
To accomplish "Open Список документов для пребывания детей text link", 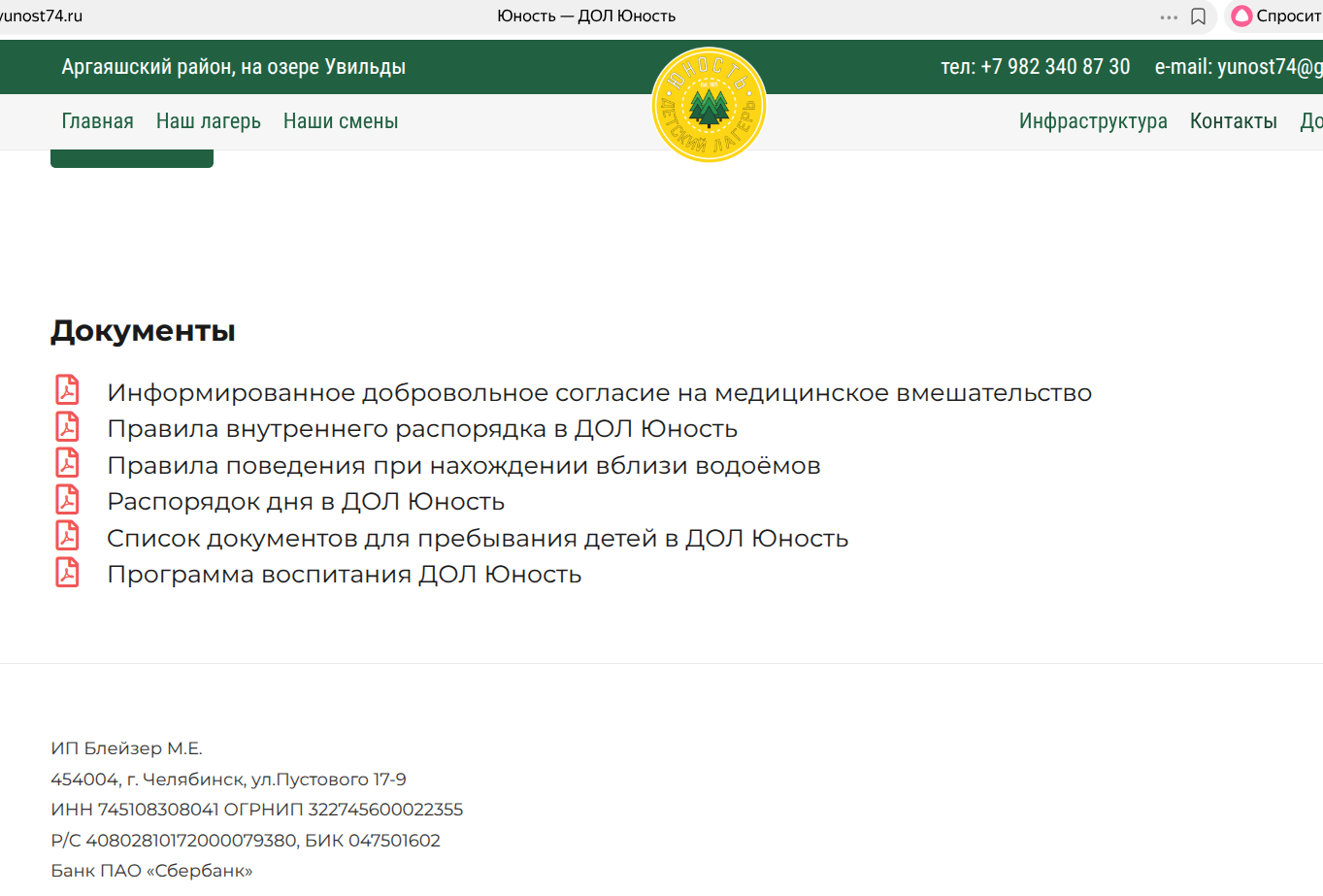I will point(477,539).
